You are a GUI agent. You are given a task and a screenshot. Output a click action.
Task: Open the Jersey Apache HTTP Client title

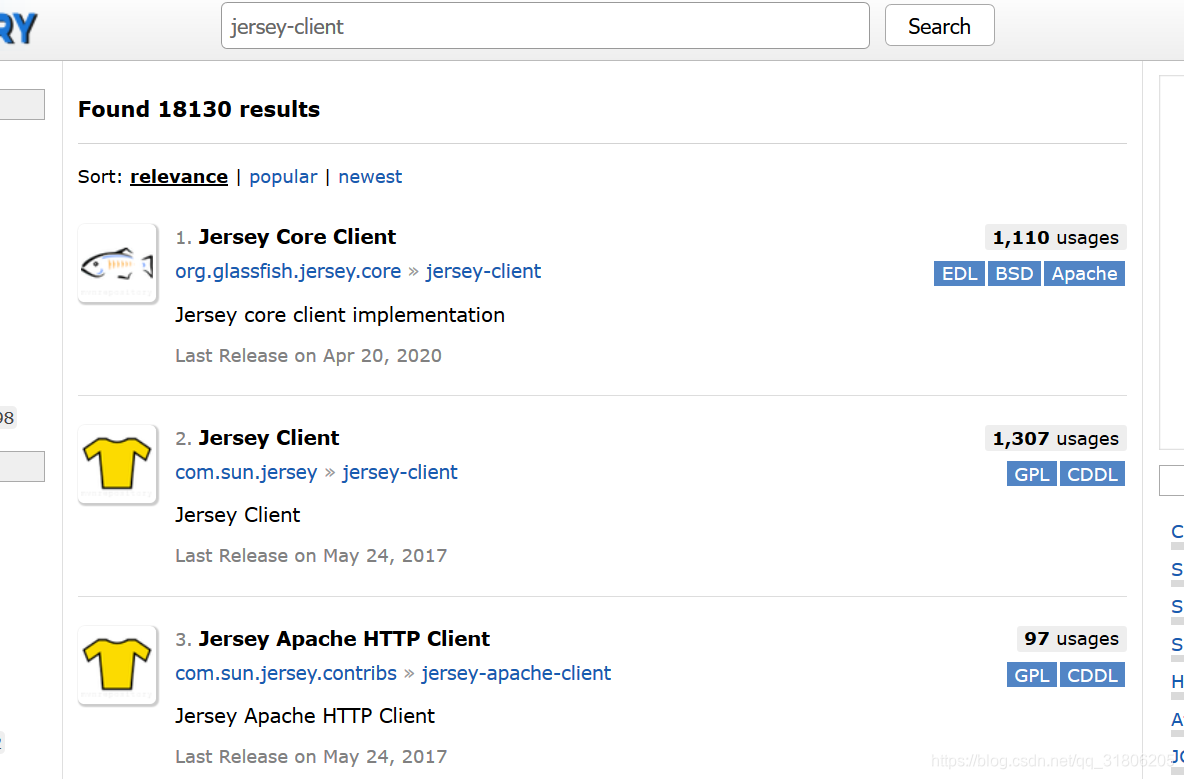344,639
